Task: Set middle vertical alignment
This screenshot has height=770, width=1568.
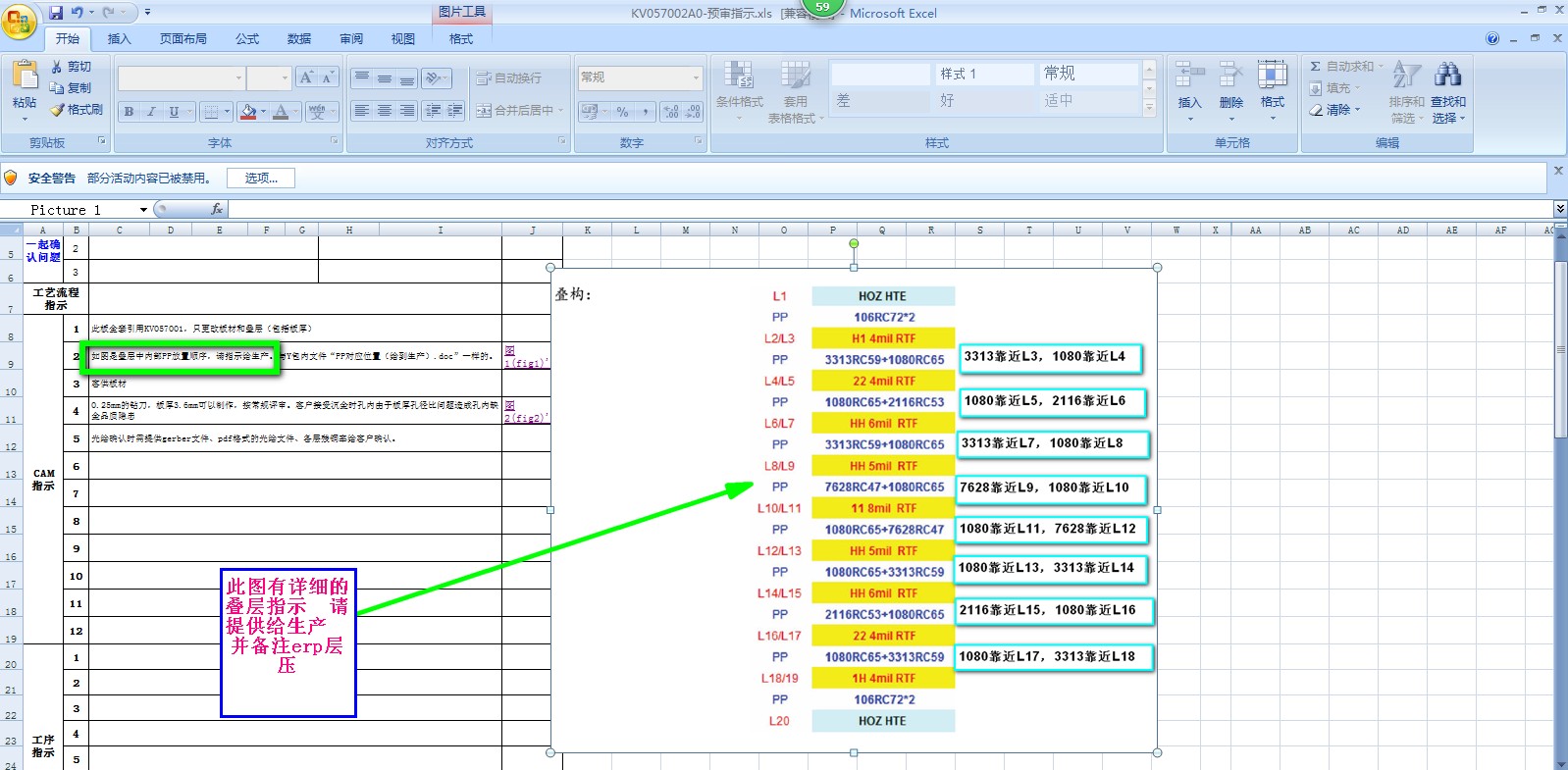Action: [385, 77]
